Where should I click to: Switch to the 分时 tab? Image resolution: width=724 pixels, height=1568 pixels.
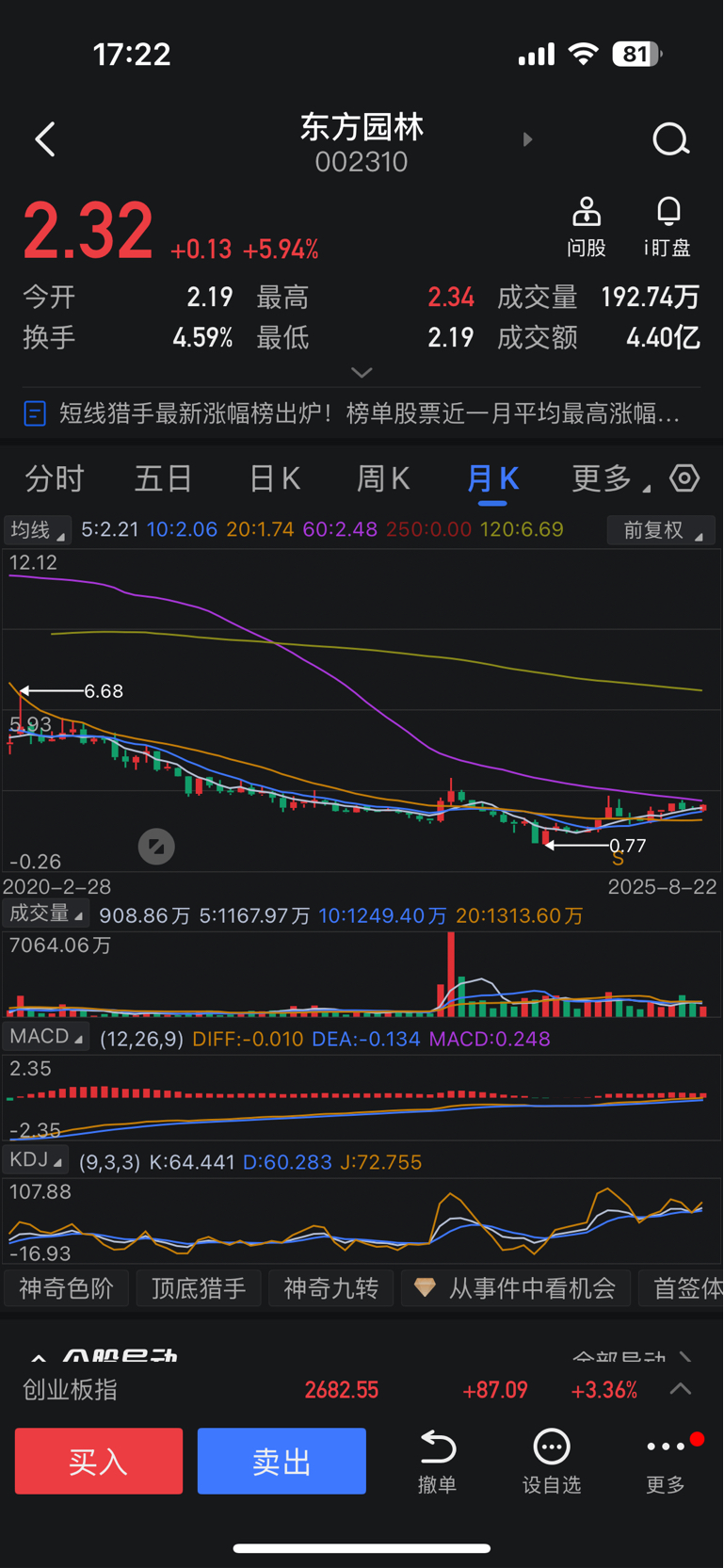pyautogui.click(x=55, y=478)
